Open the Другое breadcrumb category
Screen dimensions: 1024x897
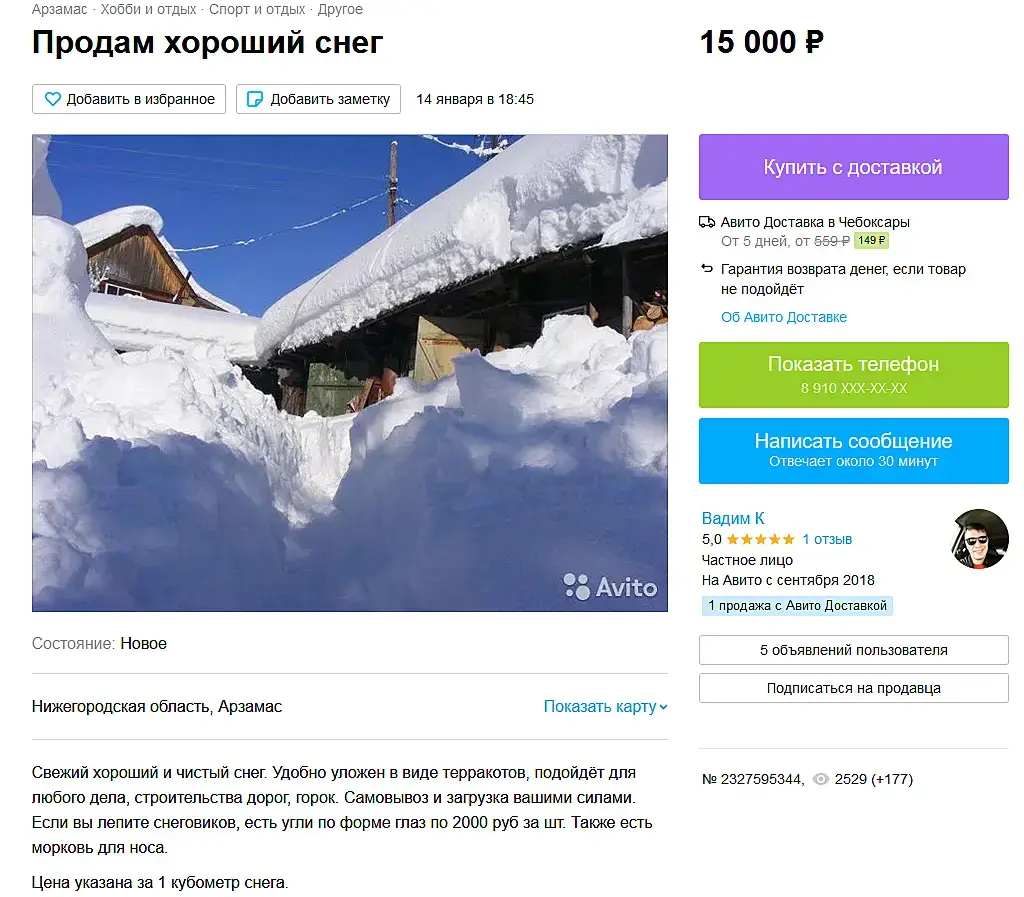(340, 9)
